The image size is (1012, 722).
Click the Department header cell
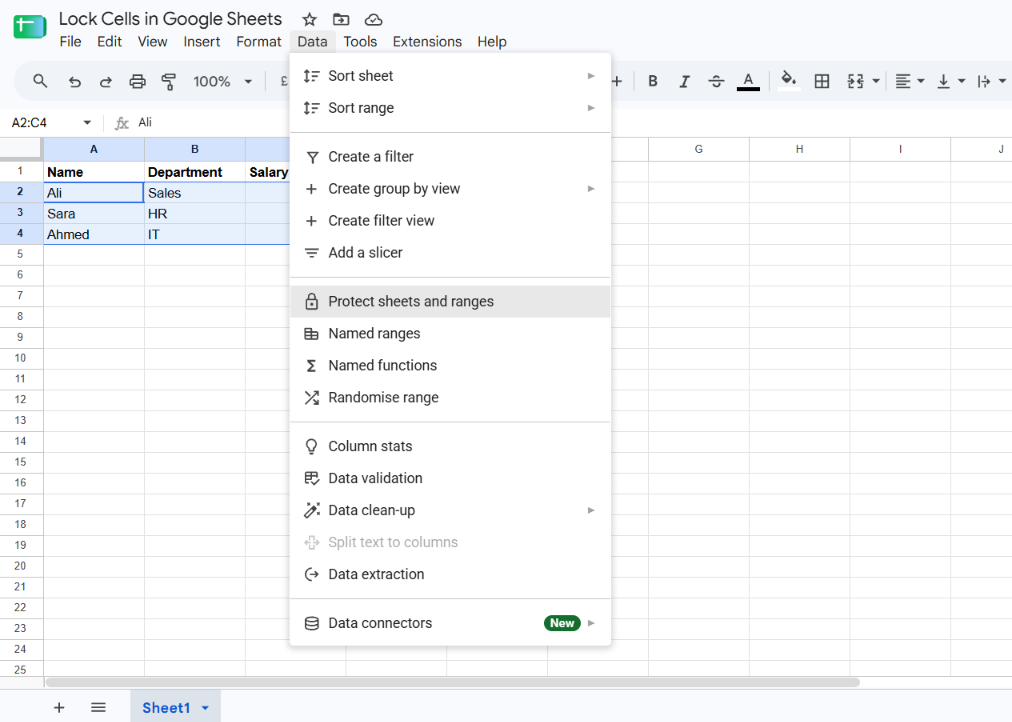point(194,172)
